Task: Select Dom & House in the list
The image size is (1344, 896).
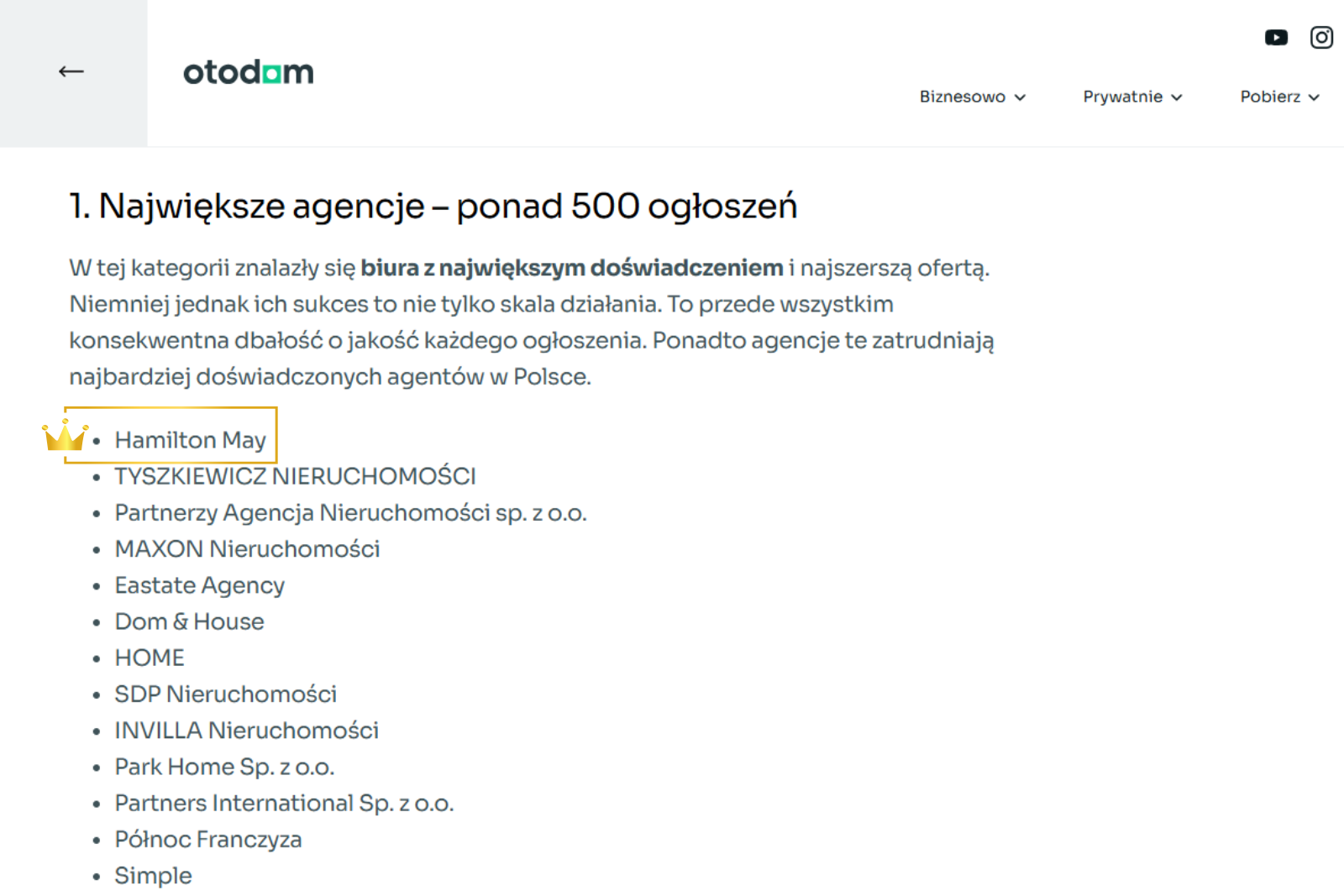Action: (x=189, y=621)
